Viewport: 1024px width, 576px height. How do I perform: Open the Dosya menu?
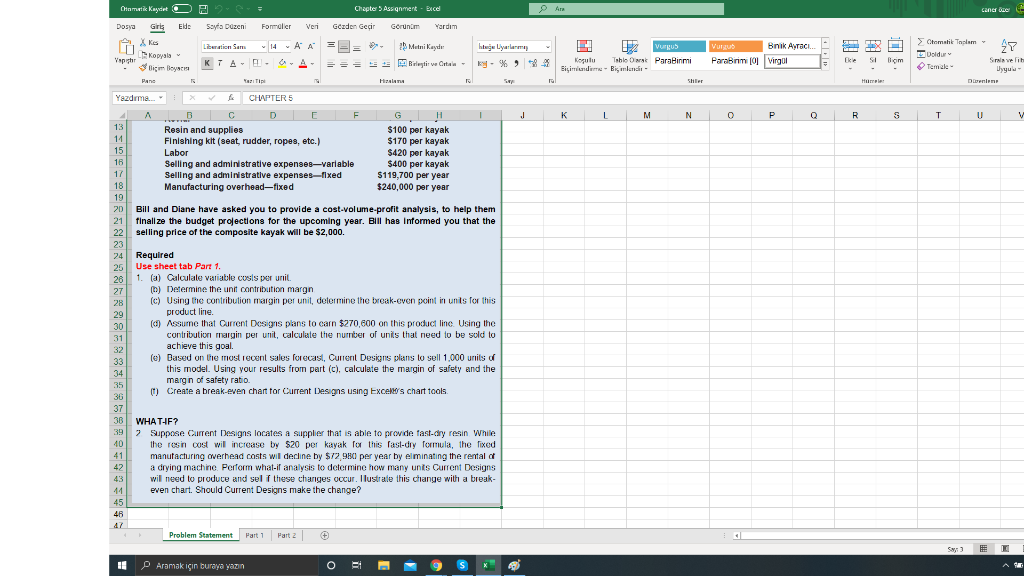(x=126, y=27)
